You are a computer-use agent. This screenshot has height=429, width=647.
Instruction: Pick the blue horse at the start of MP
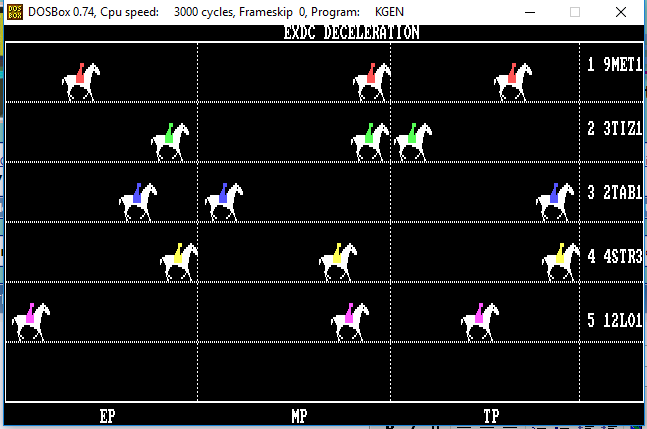point(224,202)
